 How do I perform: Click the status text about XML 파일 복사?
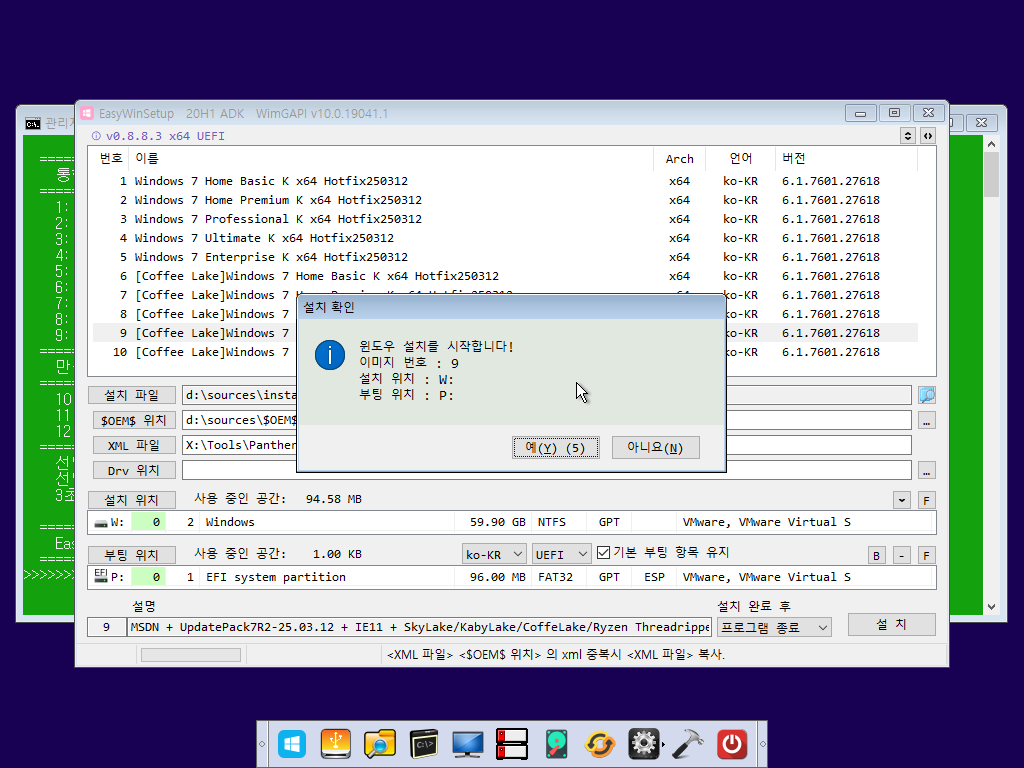point(556,655)
